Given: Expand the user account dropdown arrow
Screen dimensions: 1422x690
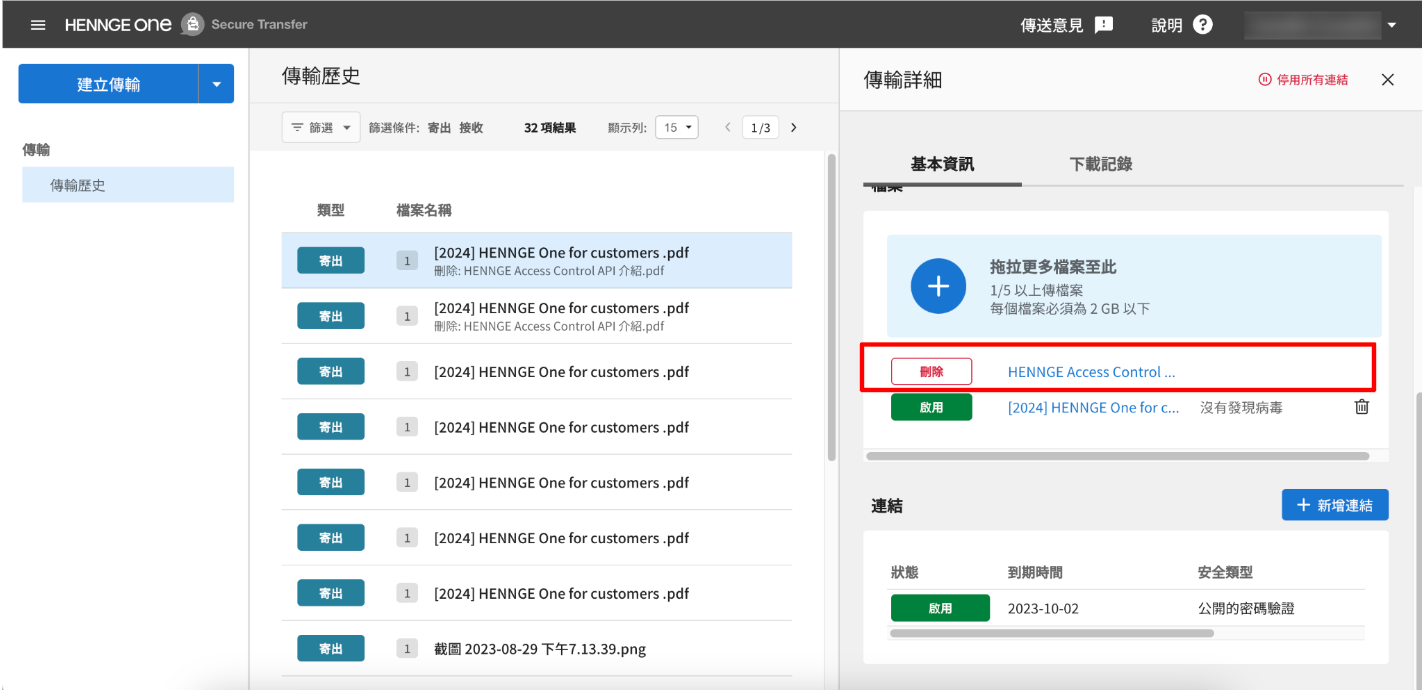Looking at the screenshot, I should (1392, 25).
